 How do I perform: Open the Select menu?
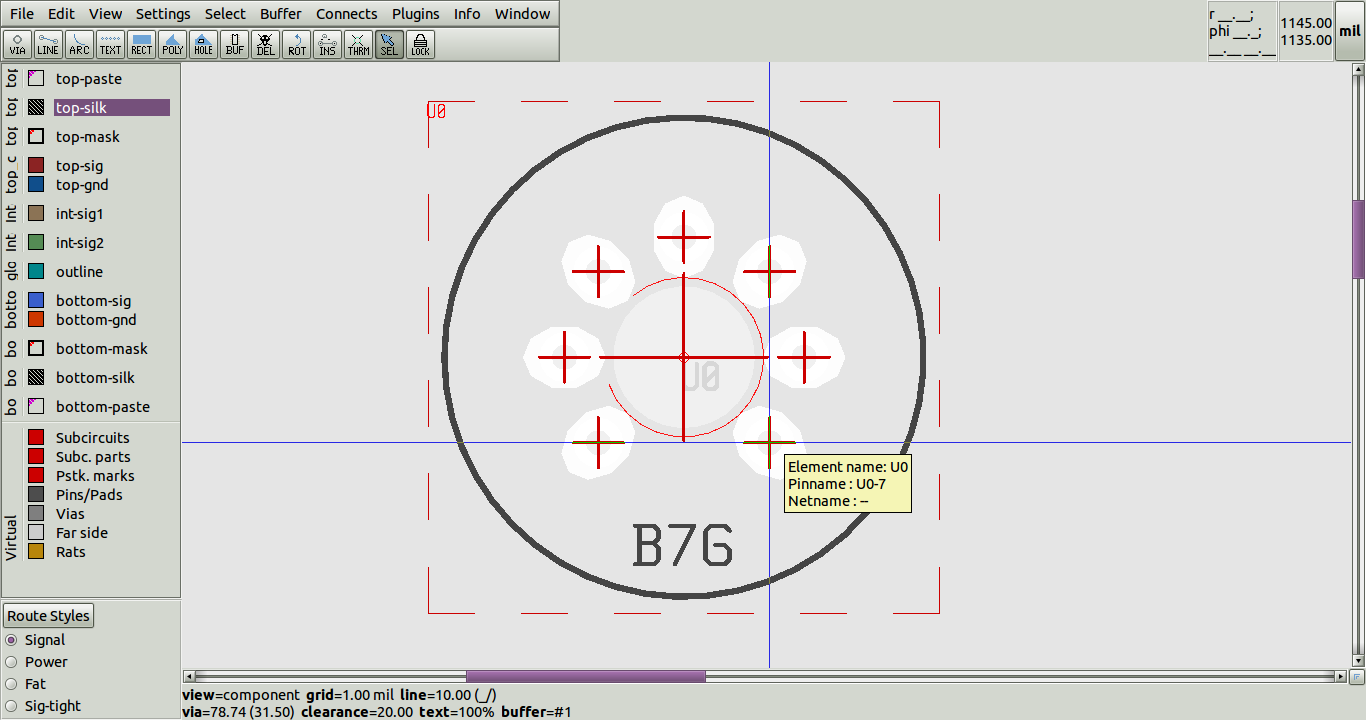(225, 14)
